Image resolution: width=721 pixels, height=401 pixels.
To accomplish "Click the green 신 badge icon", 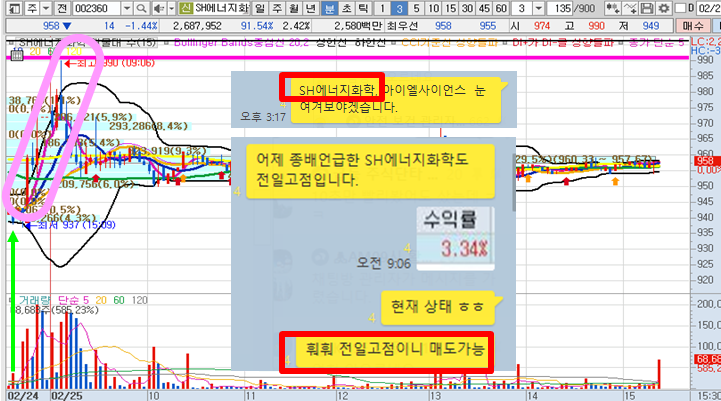I will pos(186,8).
